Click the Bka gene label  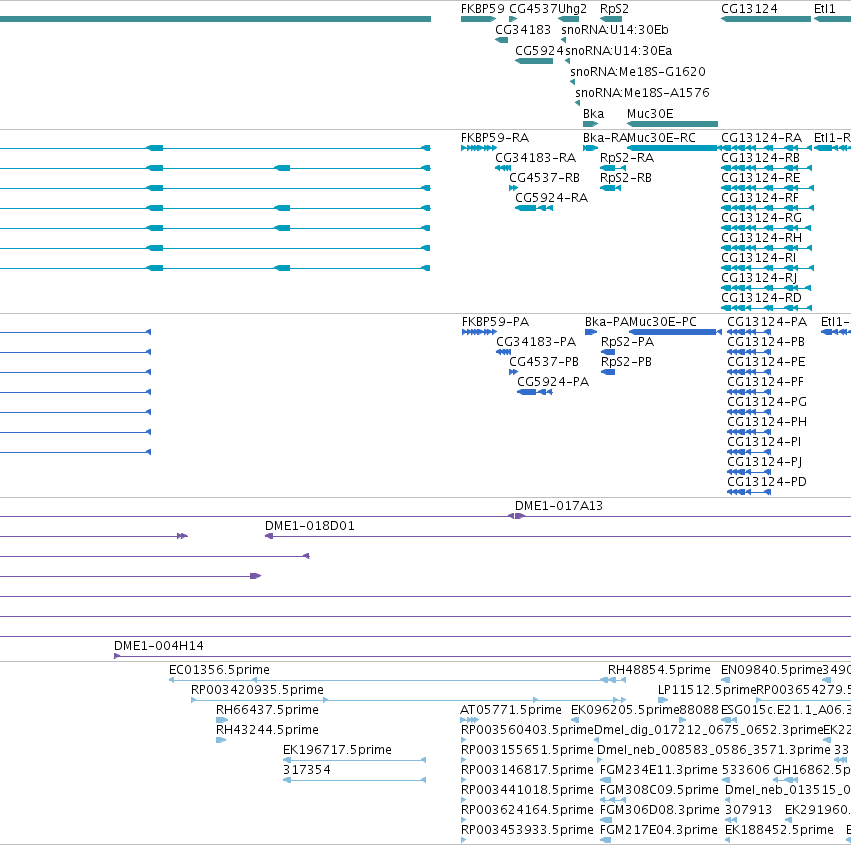(593, 114)
